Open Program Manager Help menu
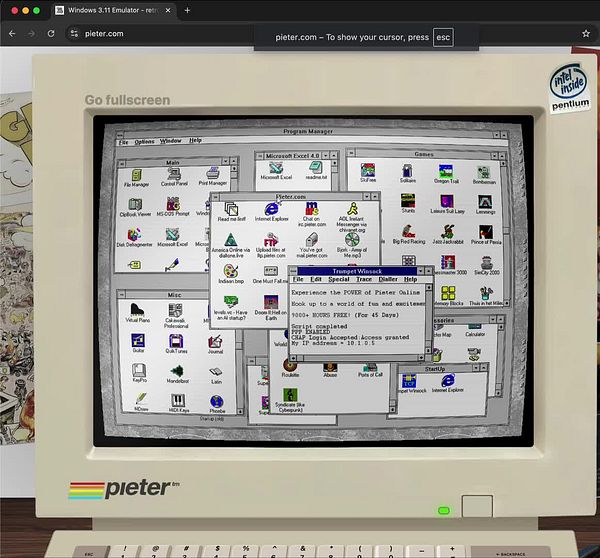The width and height of the screenshot is (600, 558). 195,140
